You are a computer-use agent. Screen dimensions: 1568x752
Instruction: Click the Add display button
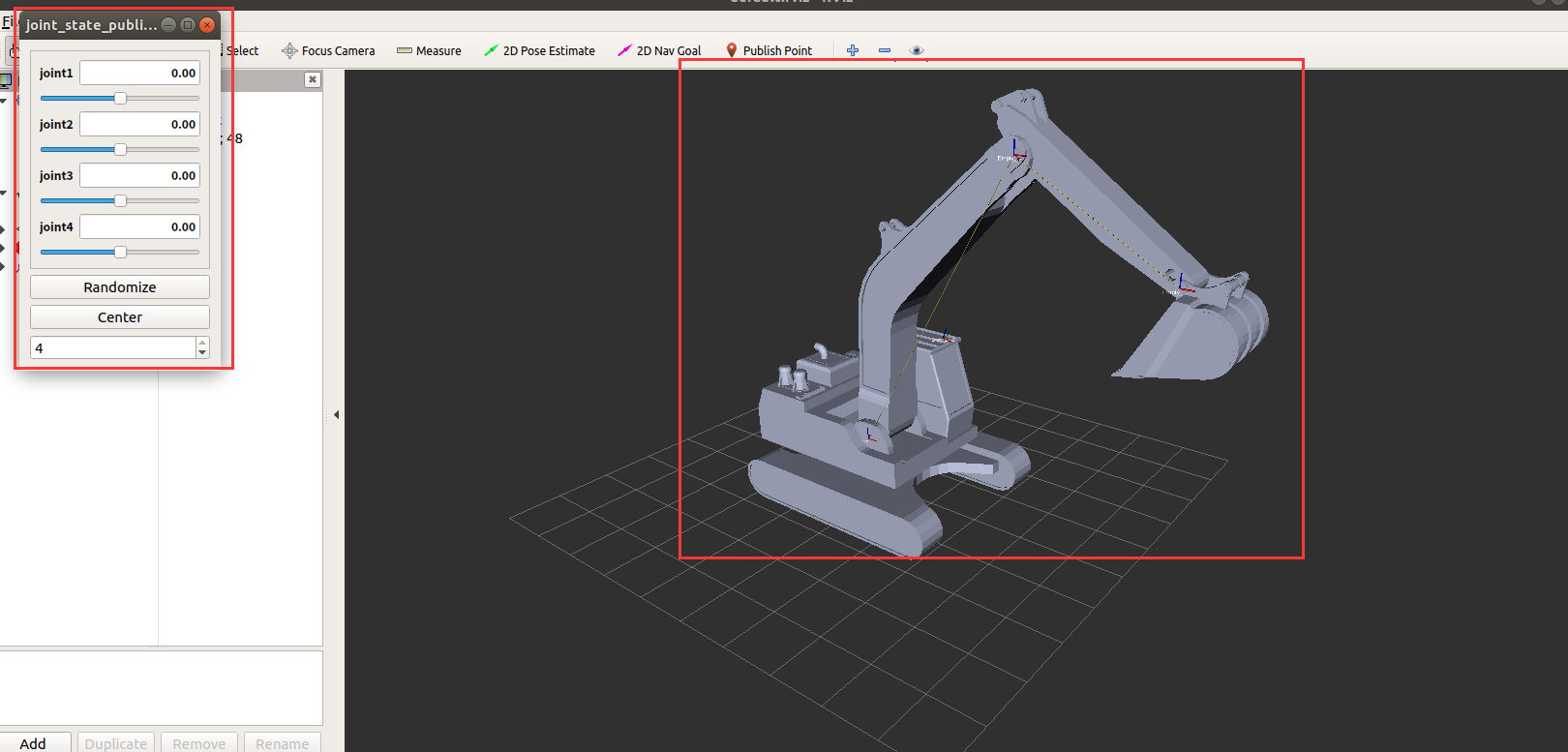tap(34, 742)
